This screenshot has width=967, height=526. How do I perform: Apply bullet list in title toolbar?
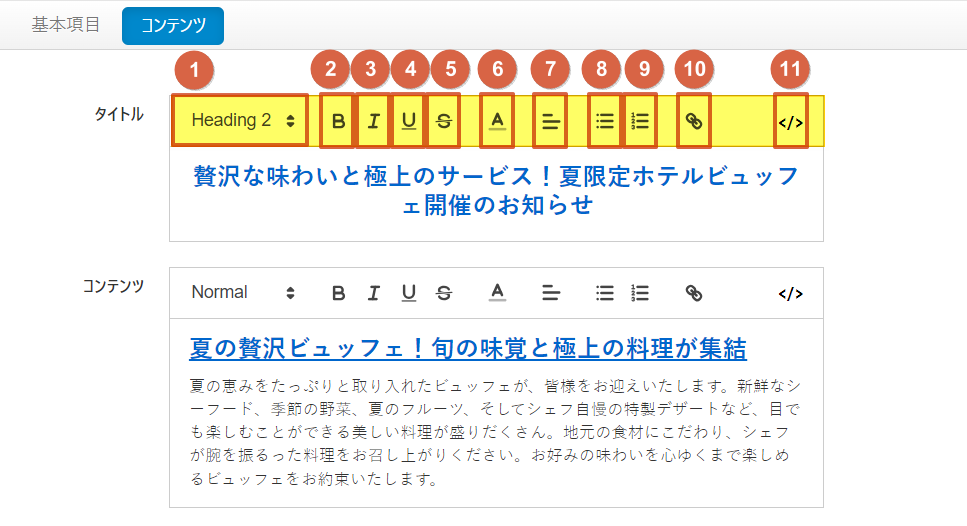(604, 121)
